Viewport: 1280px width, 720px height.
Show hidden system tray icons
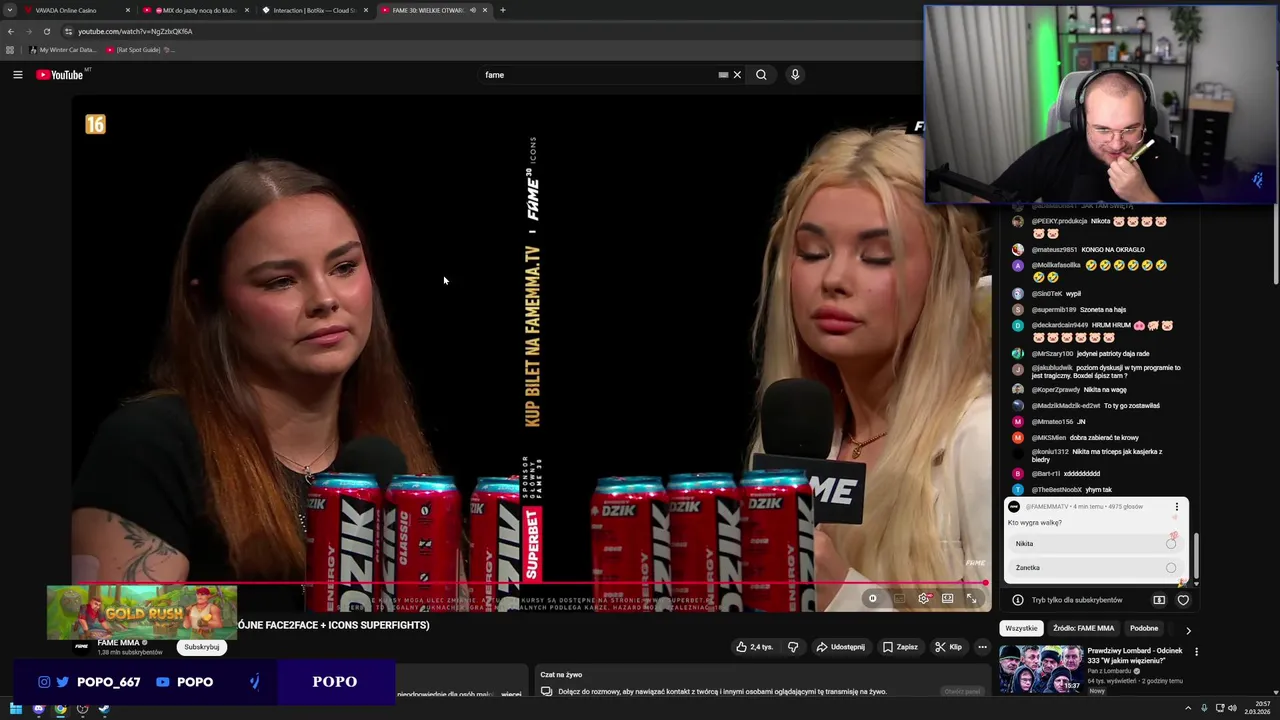1189,708
